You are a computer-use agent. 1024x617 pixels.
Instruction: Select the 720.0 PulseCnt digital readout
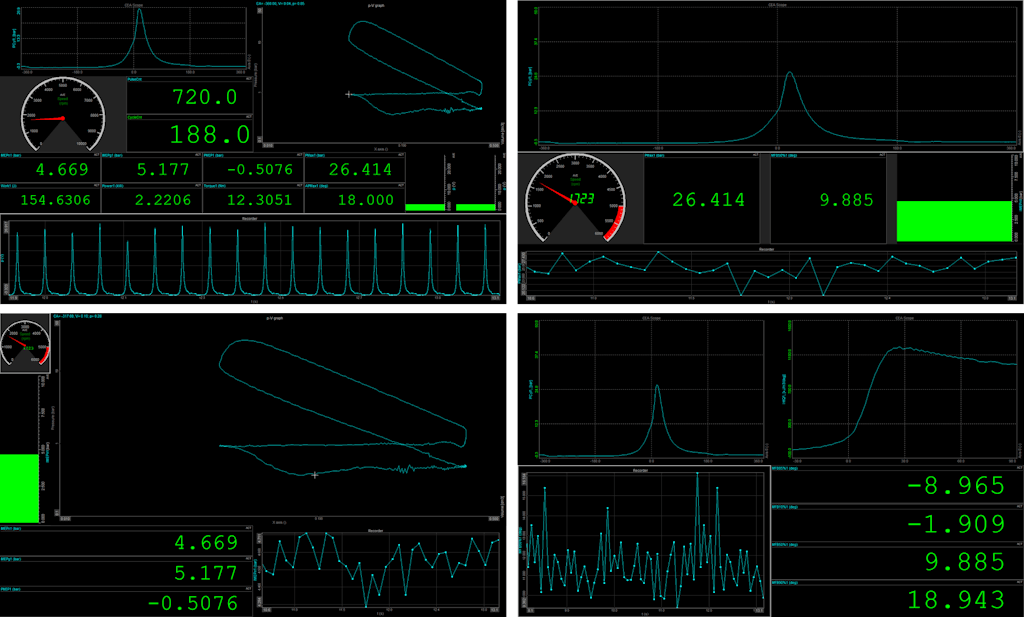[x=190, y=95]
